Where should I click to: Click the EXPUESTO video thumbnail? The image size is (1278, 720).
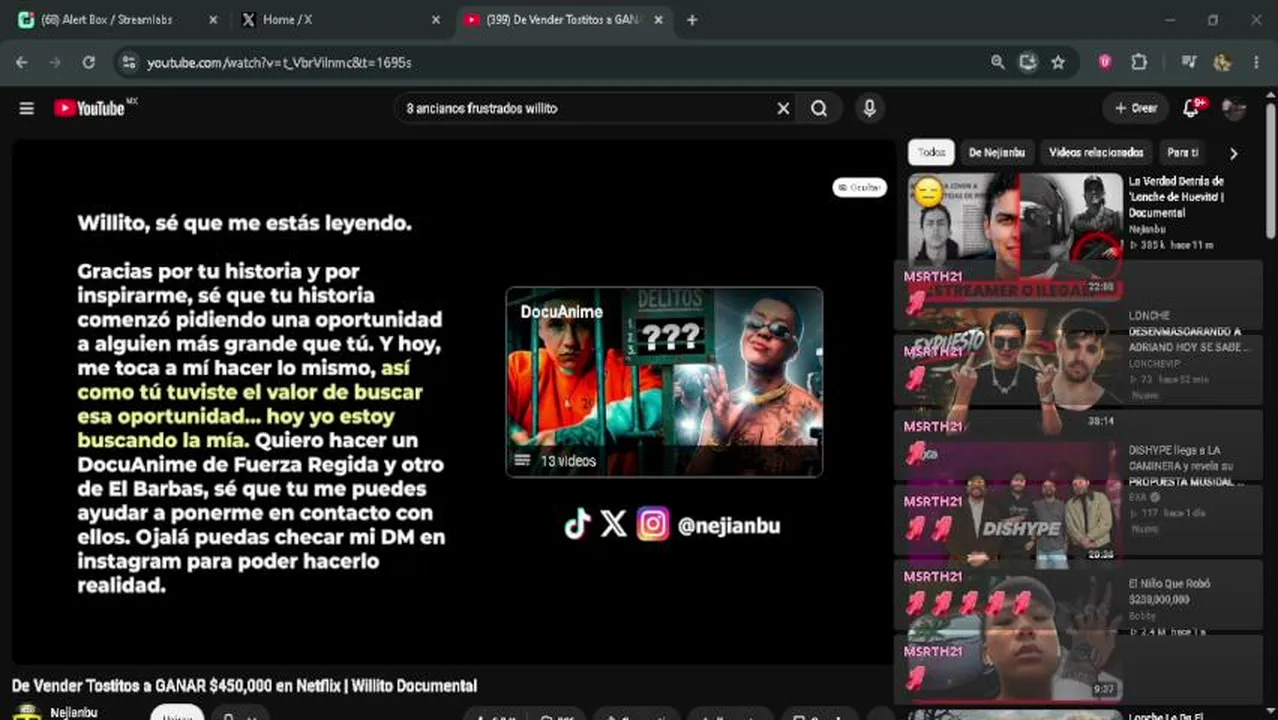pyautogui.click(x=1015, y=368)
